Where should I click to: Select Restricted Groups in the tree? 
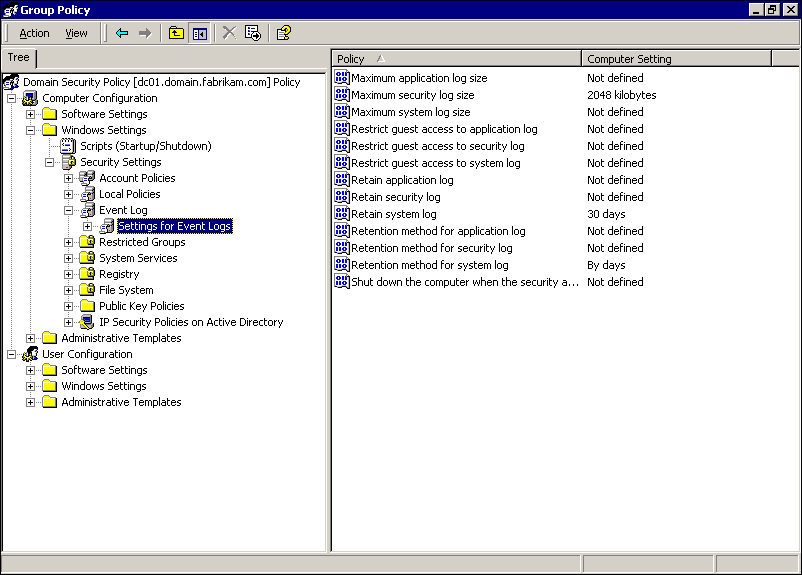[142, 242]
